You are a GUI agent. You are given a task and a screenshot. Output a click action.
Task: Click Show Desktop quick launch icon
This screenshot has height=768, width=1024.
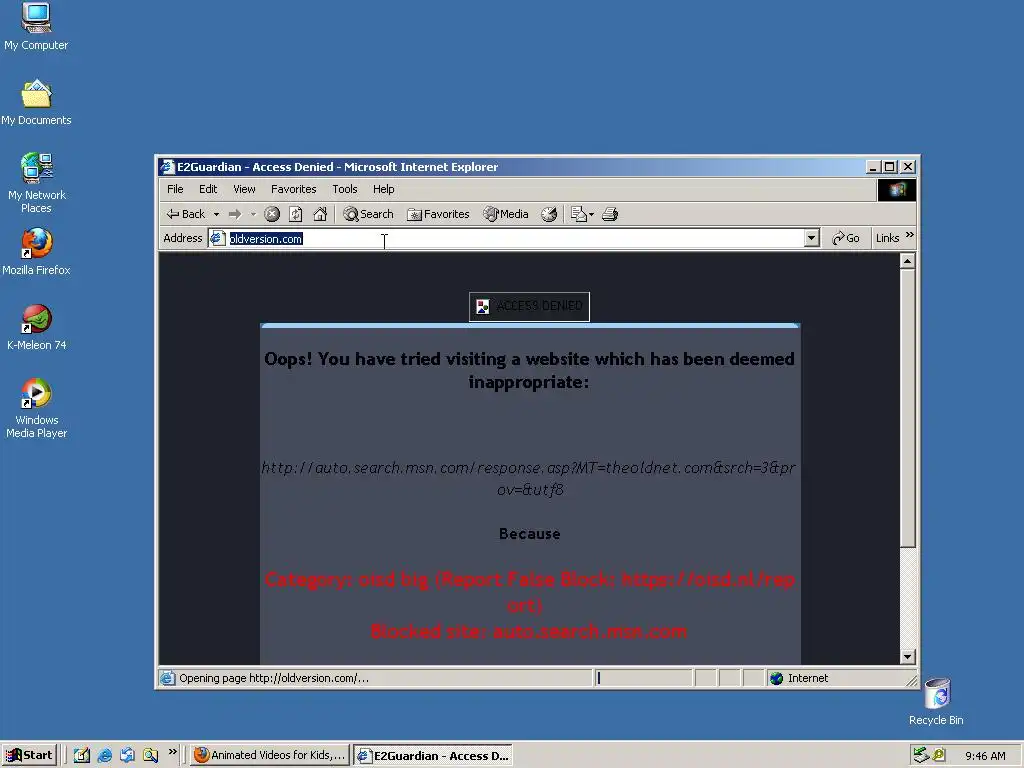(x=82, y=755)
